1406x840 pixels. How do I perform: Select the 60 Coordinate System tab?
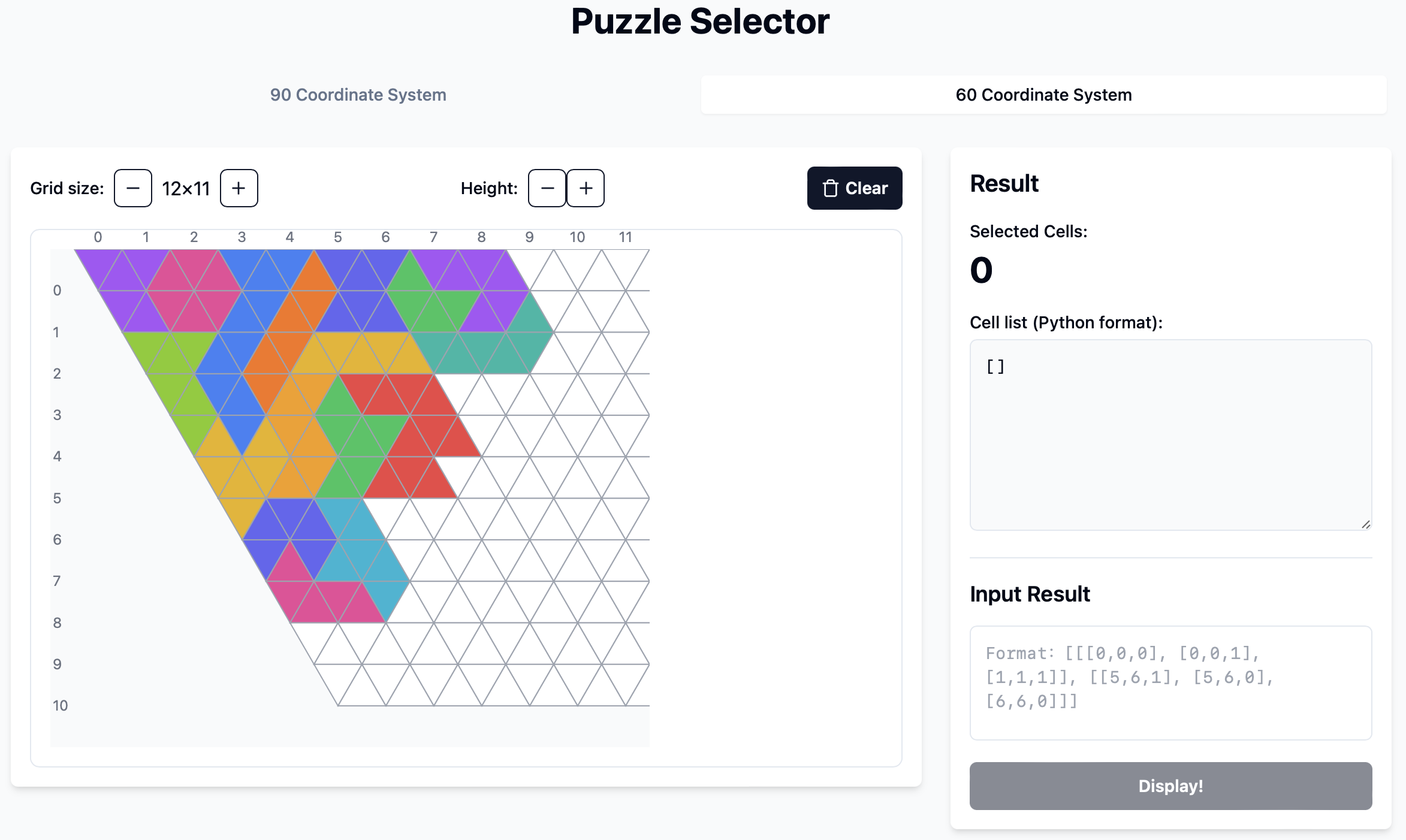[x=1043, y=95]
